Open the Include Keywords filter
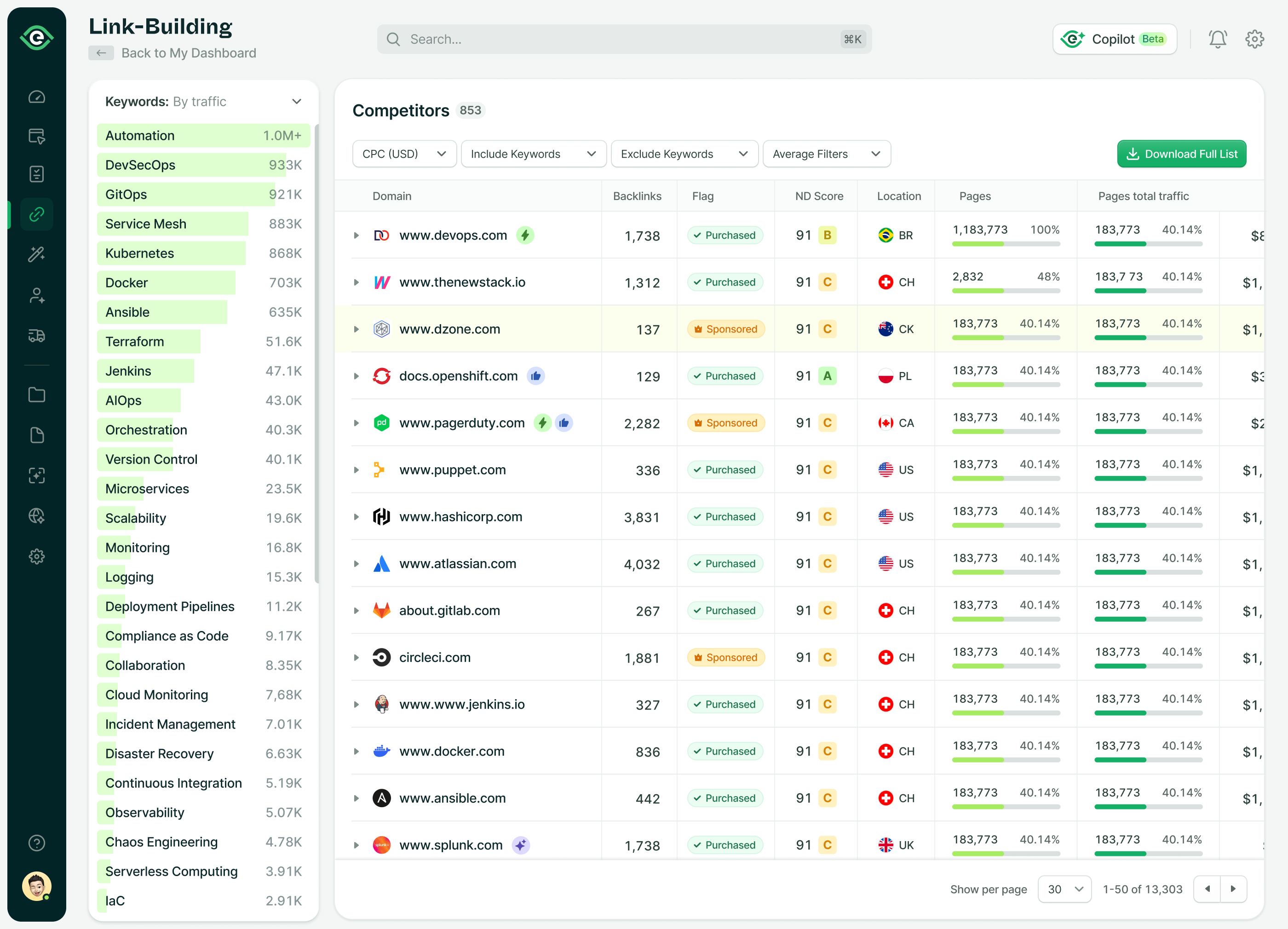This screenshot has height=929, width=1288. [533, 153]
